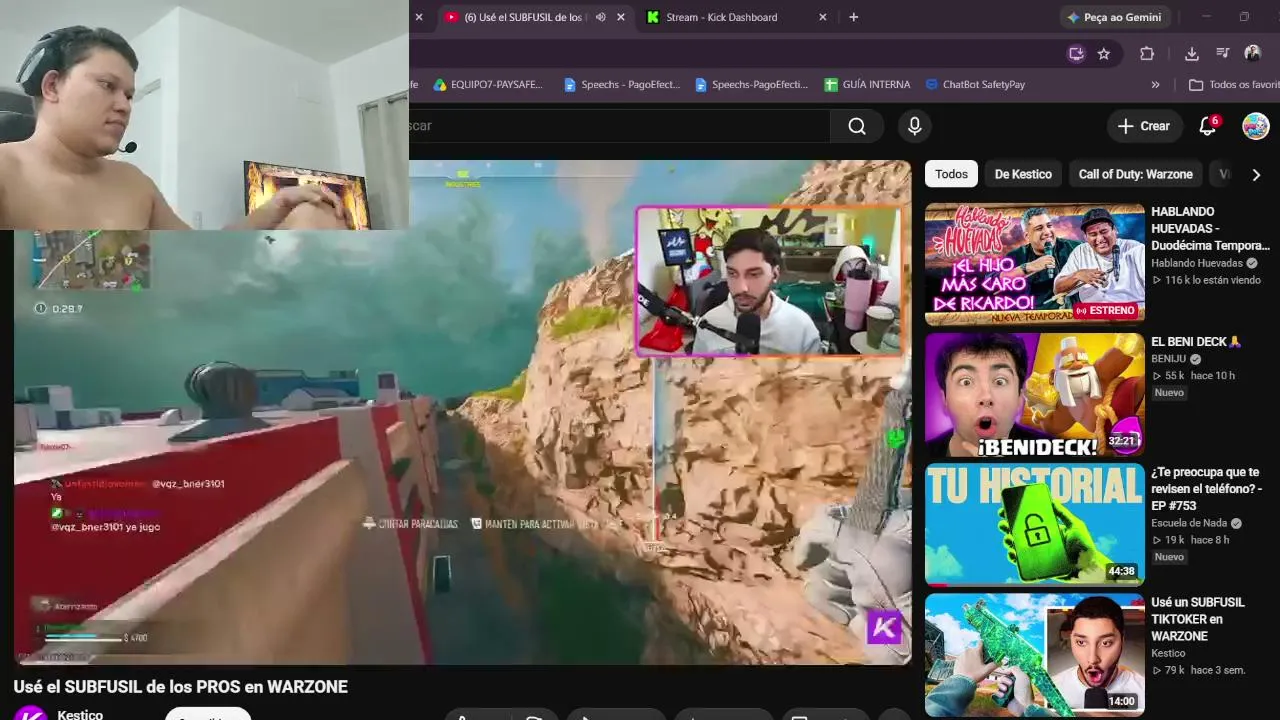Click the 14:00 duration label
Viewport: 1280px width, 720px height.
[x=1122, y=701]
